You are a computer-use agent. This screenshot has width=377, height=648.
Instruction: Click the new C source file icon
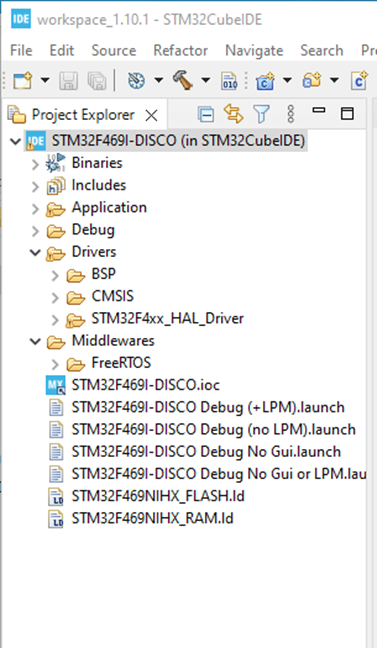click(359, 80)
